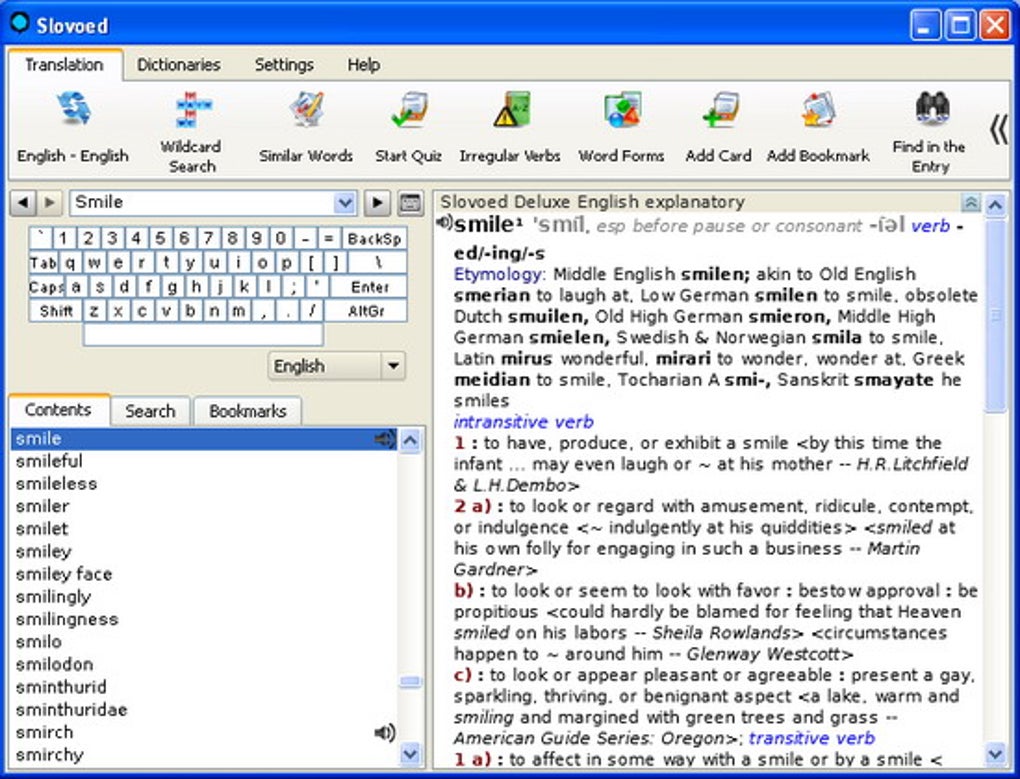1020x779 pixels.
Task: Add Card for current word
Action: [x=718, y=127]
